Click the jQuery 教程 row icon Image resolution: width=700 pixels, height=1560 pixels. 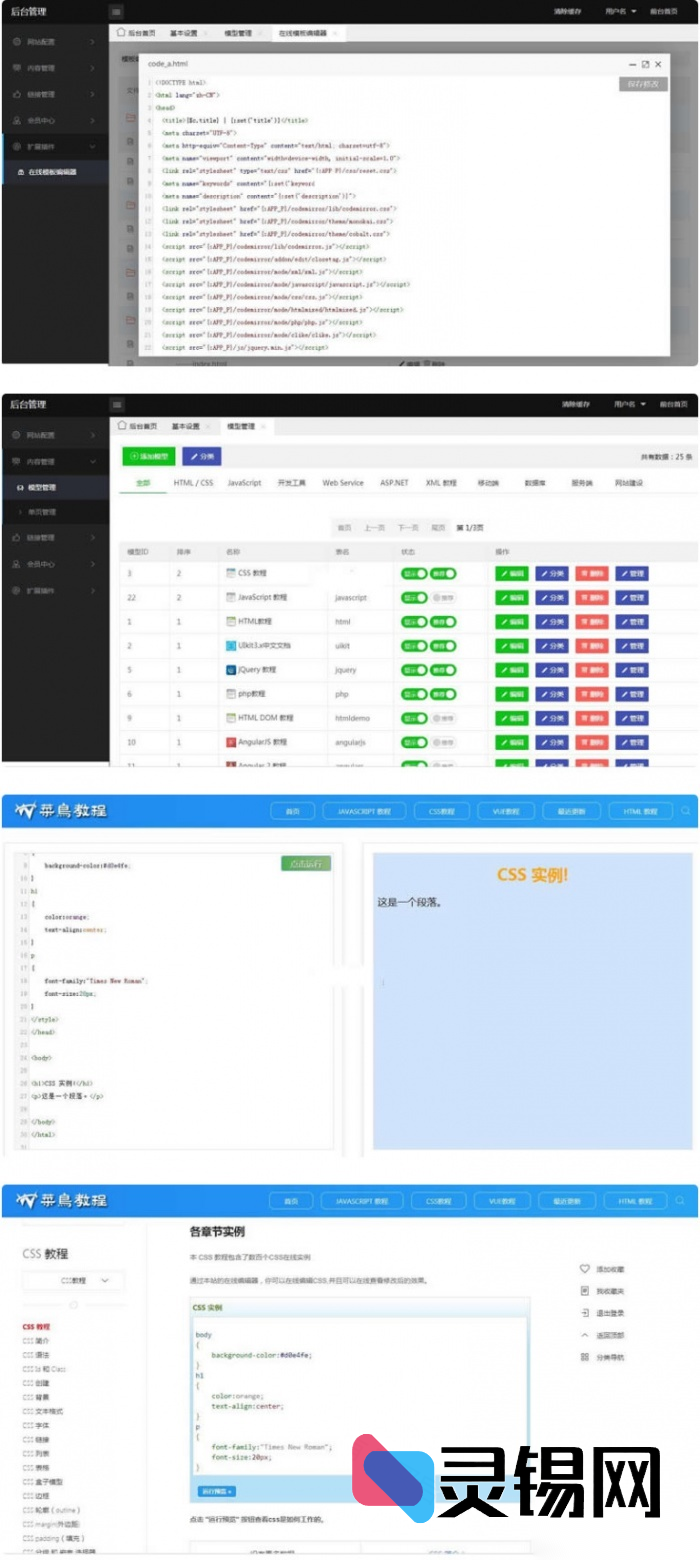tap(231, 669)
